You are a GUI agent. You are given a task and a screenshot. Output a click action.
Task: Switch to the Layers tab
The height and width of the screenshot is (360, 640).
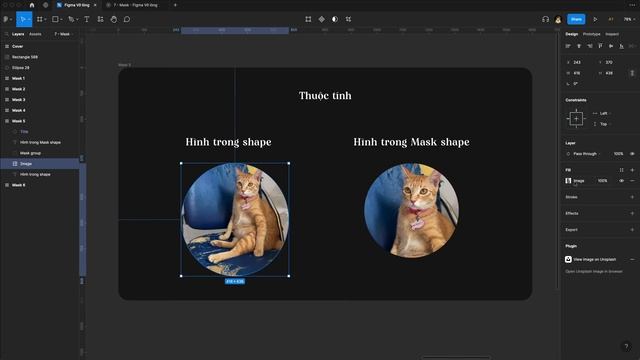click(x=18, y=34)
